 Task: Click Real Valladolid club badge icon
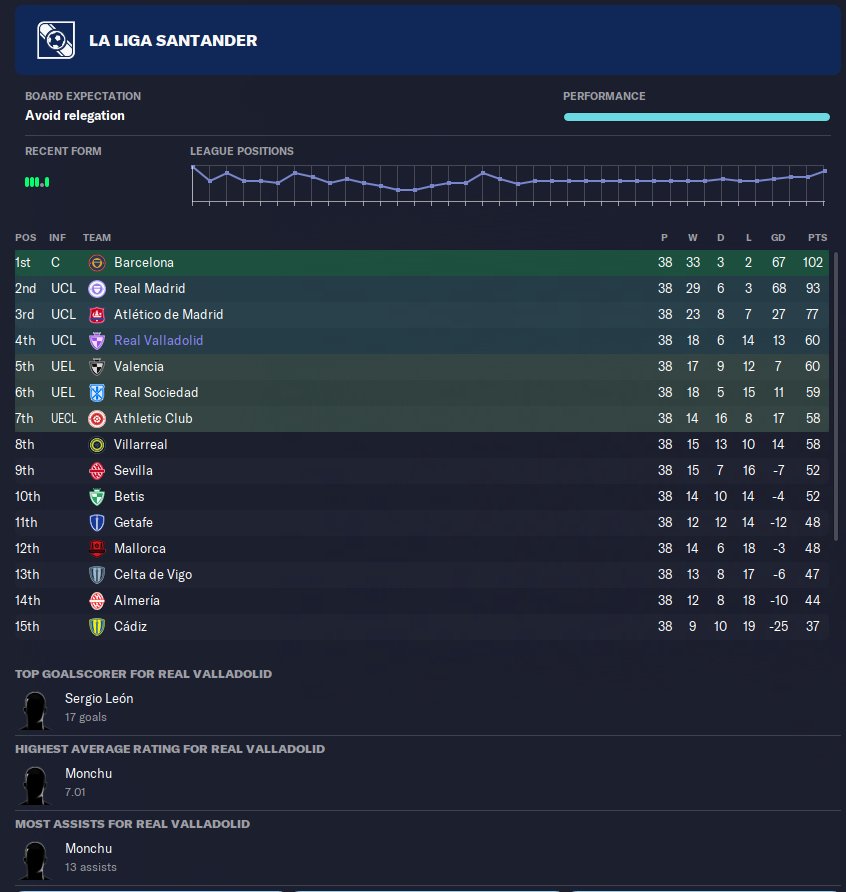[97, 341]
